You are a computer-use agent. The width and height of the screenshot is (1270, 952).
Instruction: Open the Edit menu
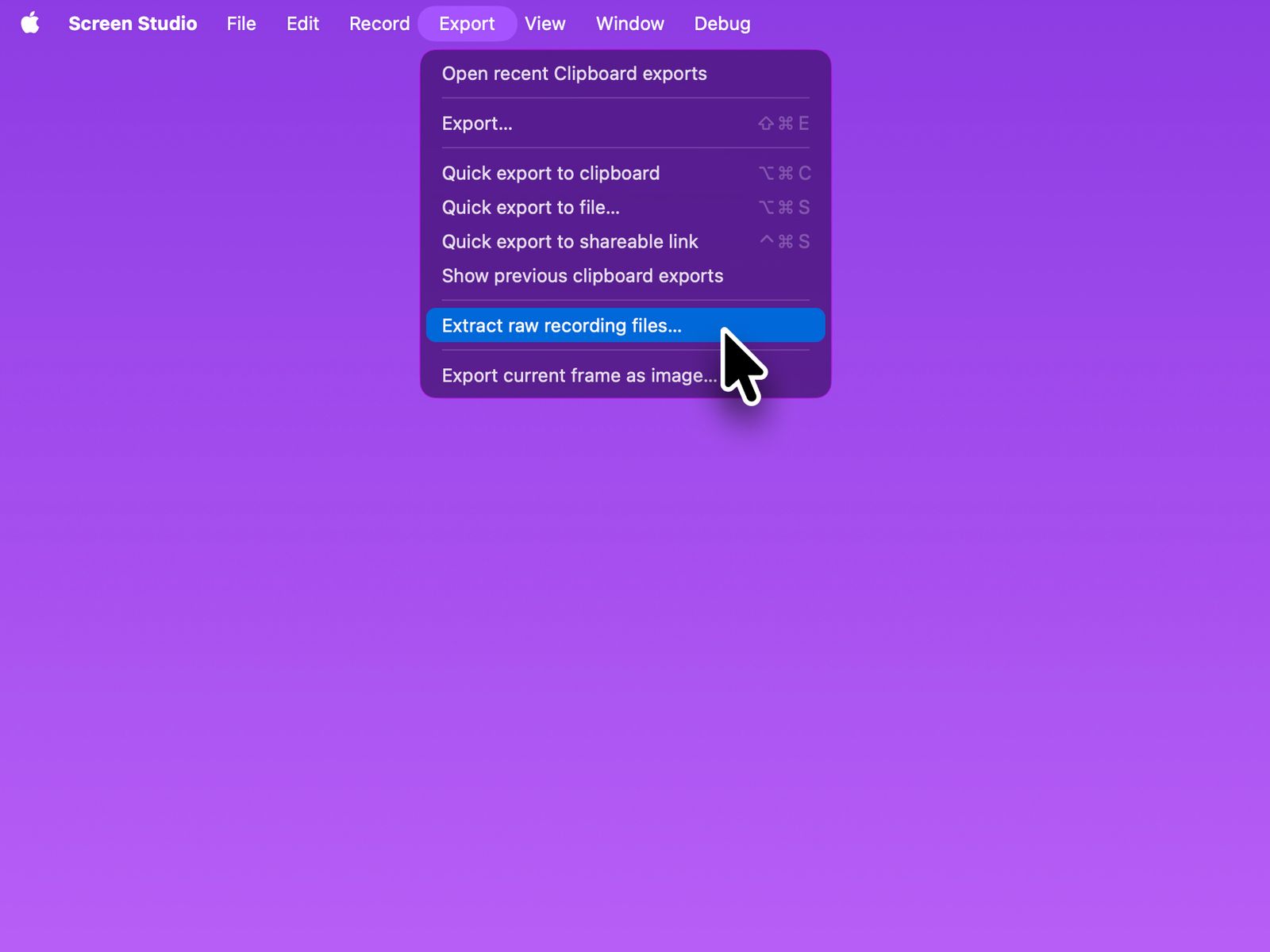tap(302, 24)
